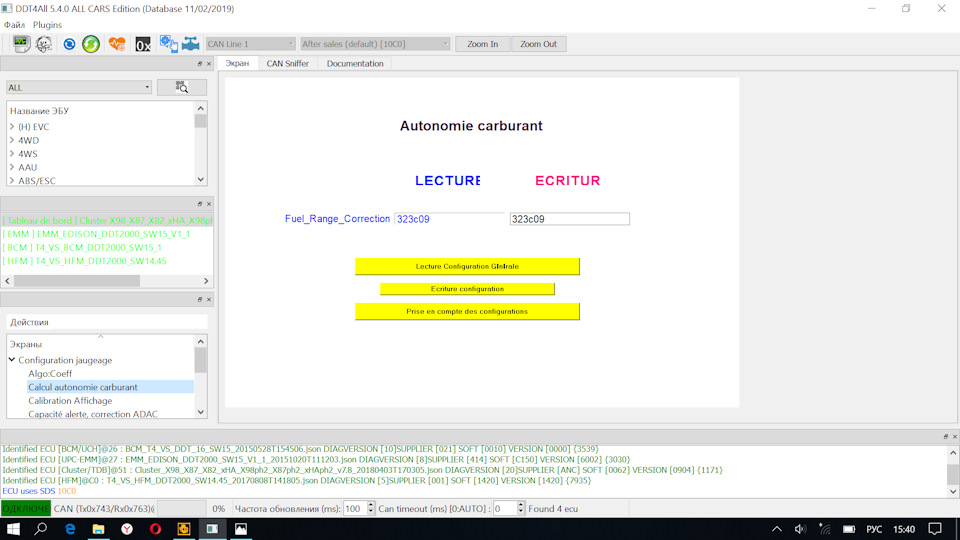Image resolution: width=960 pixels, height=540 pixels.
Task: Open the ALL ECU filter dropdown
Action: point(78,88)
